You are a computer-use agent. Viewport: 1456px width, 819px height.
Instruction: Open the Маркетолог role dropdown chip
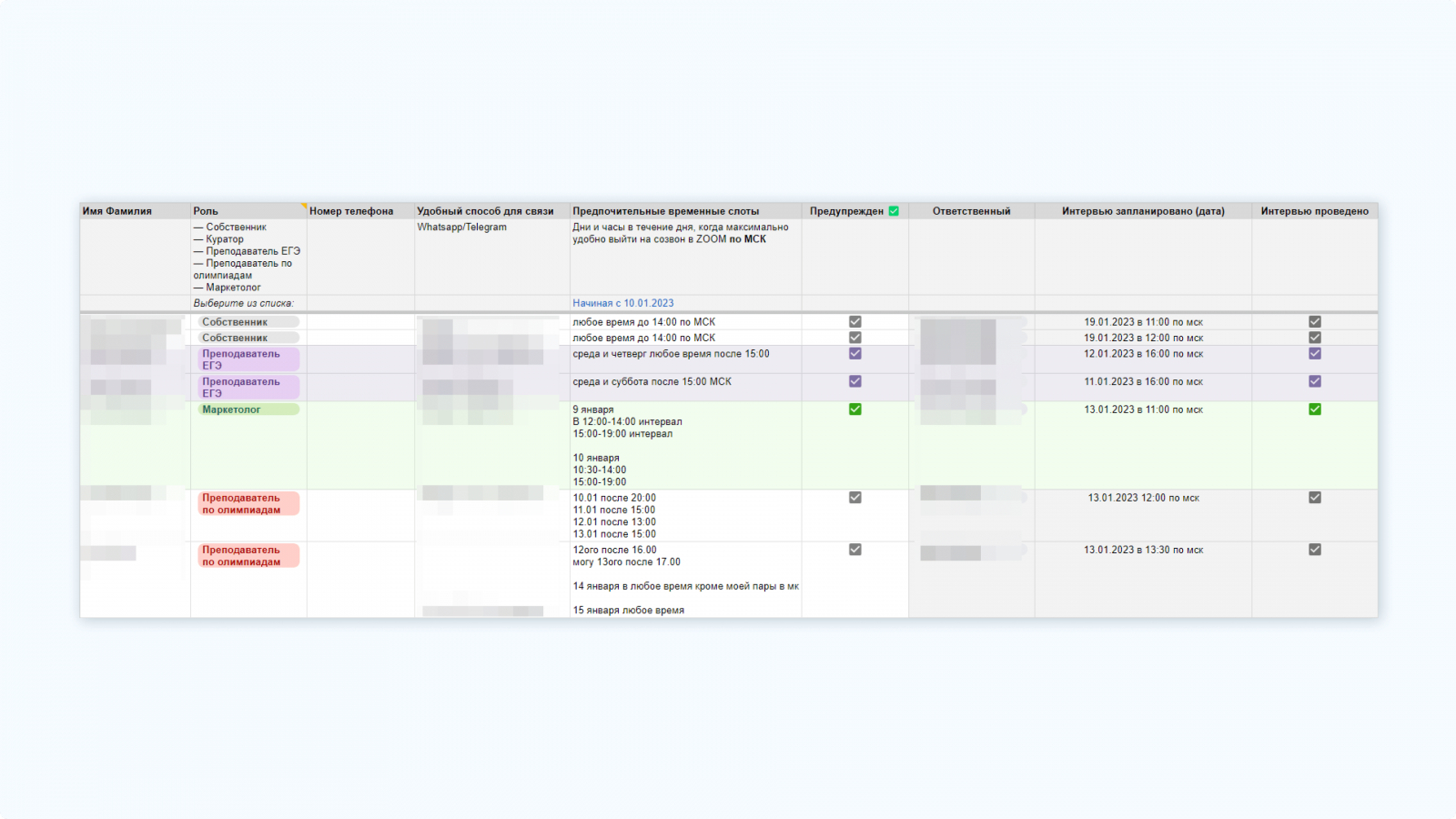pyautogui.click(x=248, y=409)
